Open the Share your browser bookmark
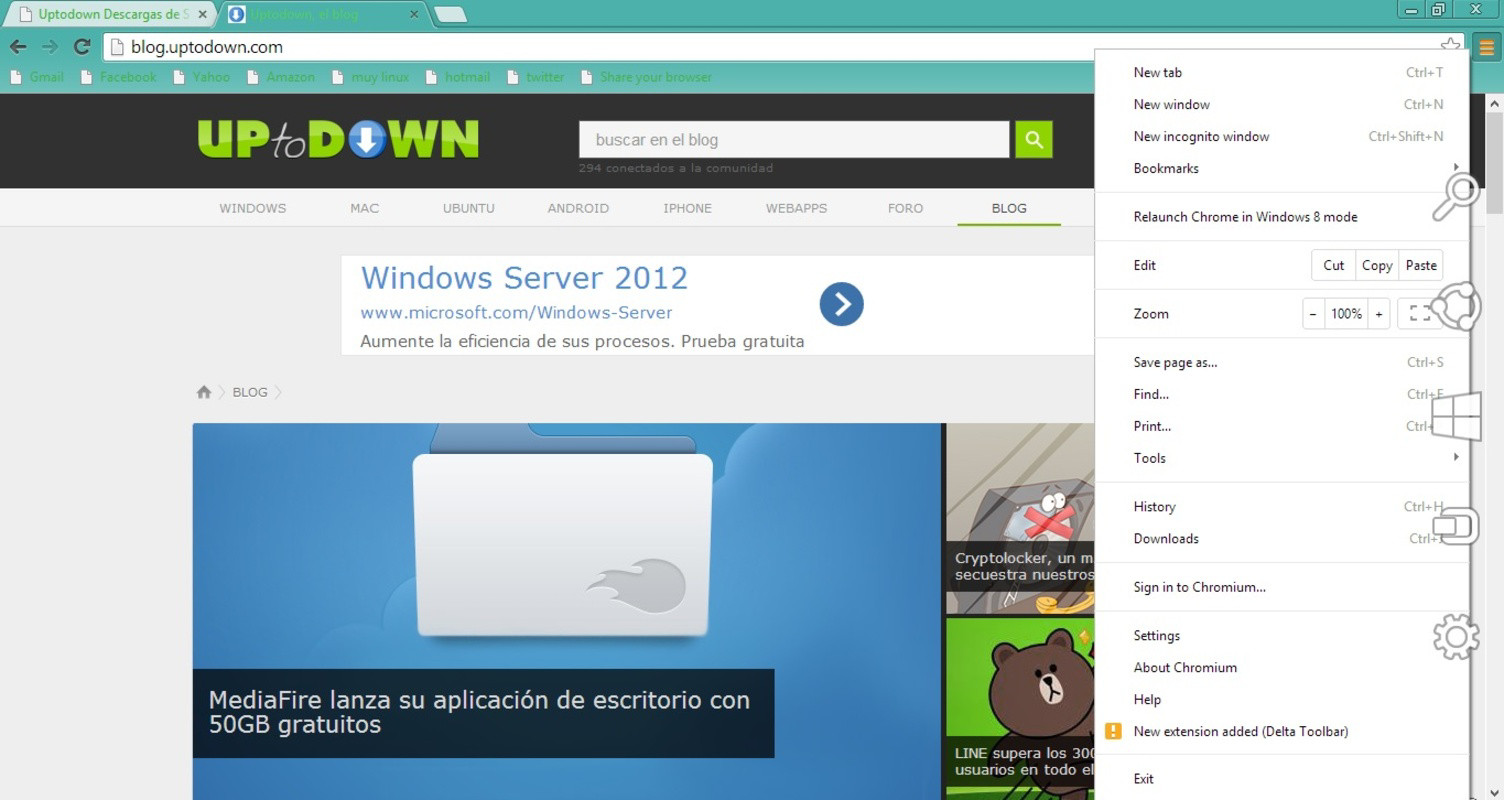The image size is (1504, 800). tap(647, 77)
